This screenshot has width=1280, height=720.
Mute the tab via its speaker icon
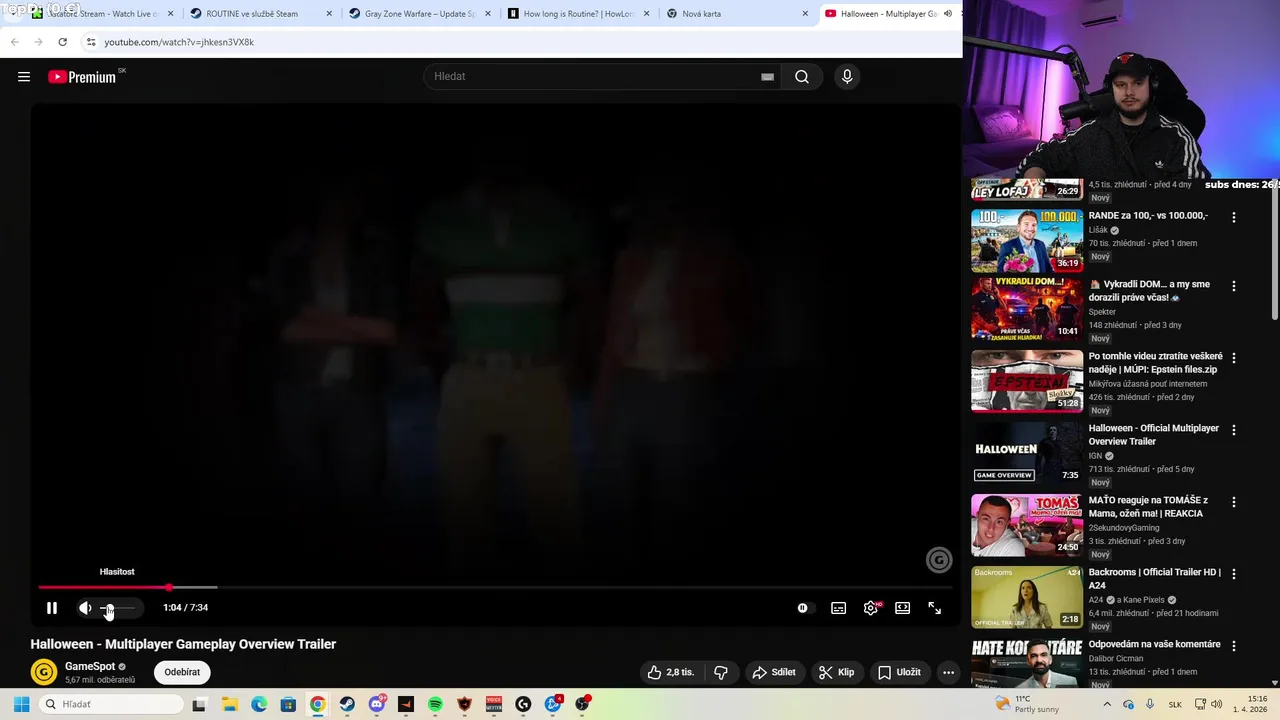click(948, 14)
